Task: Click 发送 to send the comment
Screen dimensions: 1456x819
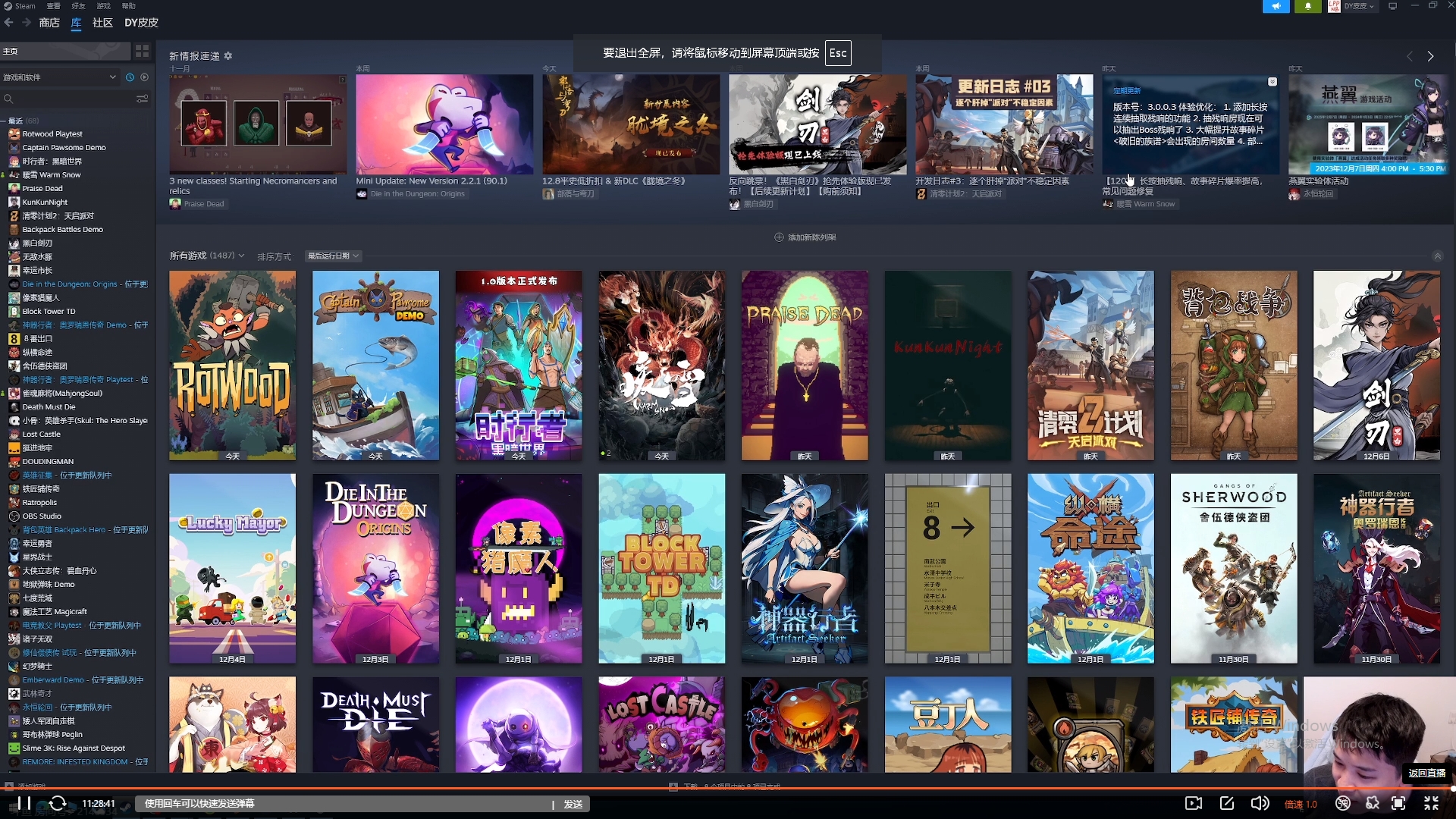Action: 573,804
